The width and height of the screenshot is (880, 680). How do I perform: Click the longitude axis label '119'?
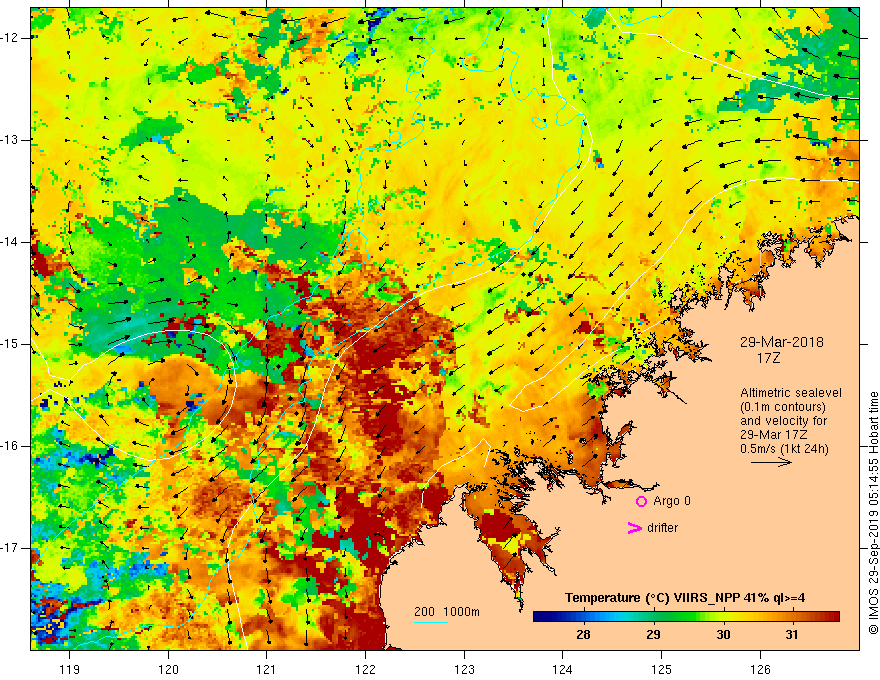pyautogui.click(x=70, y=669)
